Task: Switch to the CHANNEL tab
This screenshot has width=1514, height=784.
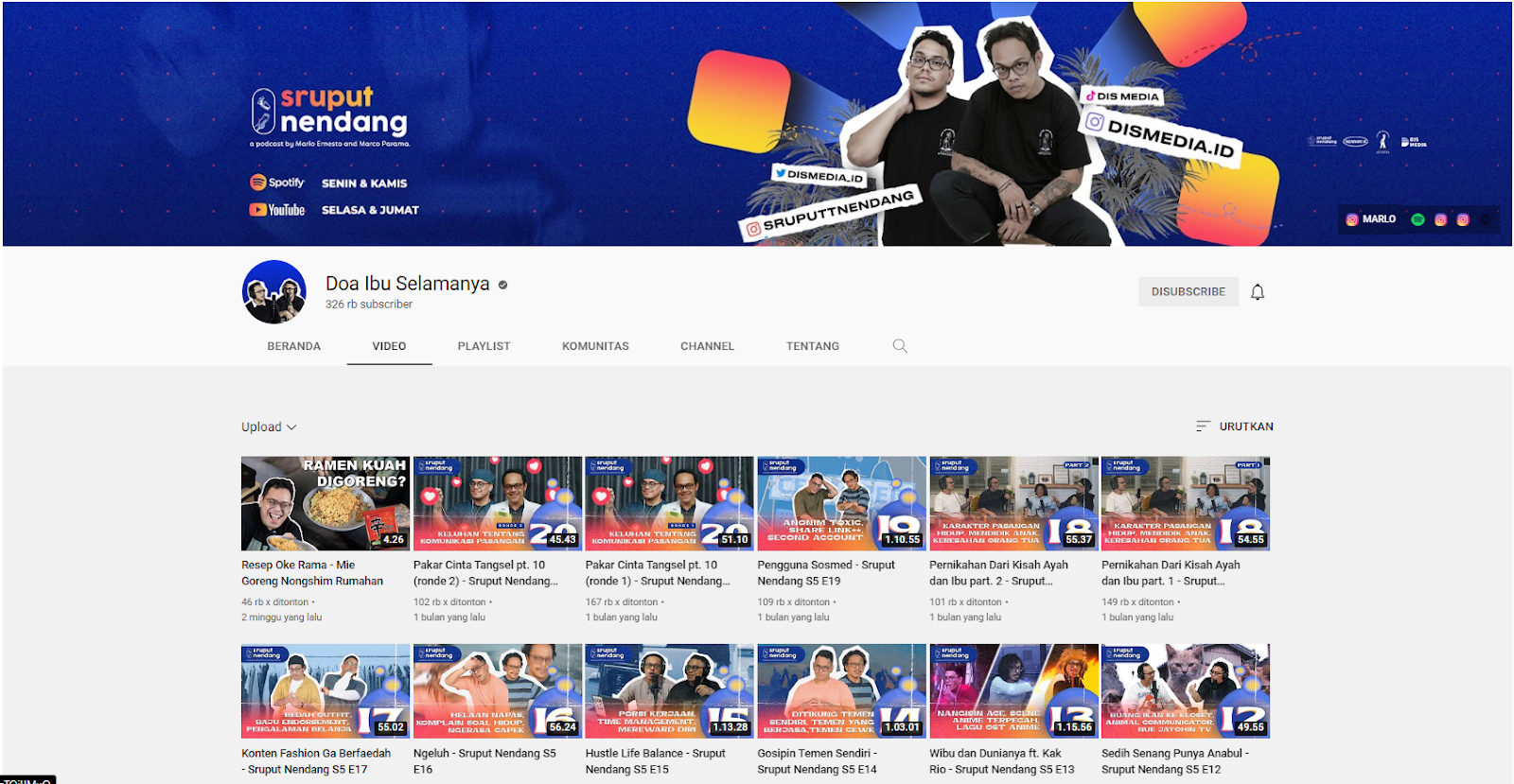Action: coord(707,346)
